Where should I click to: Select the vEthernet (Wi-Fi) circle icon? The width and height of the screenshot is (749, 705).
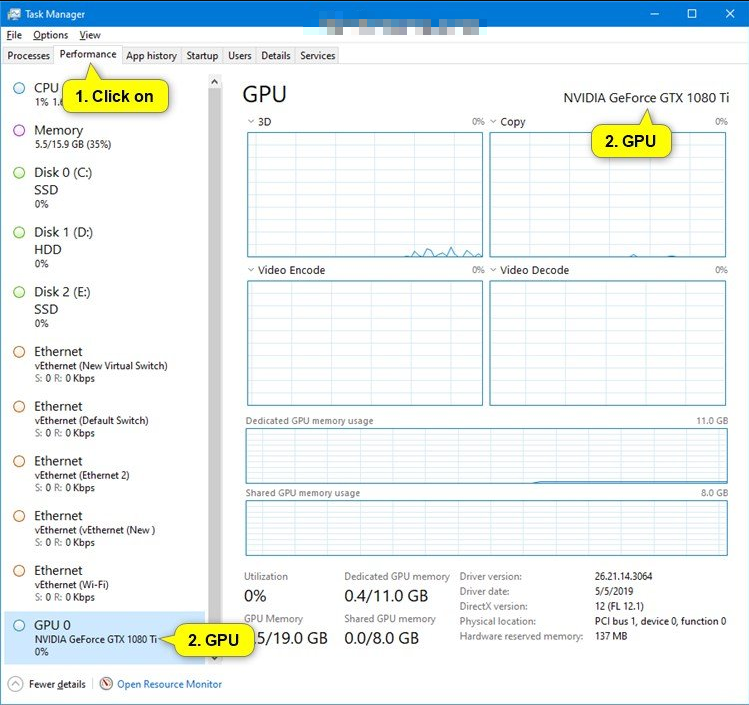pyautogui.click(x=19, y=571)
